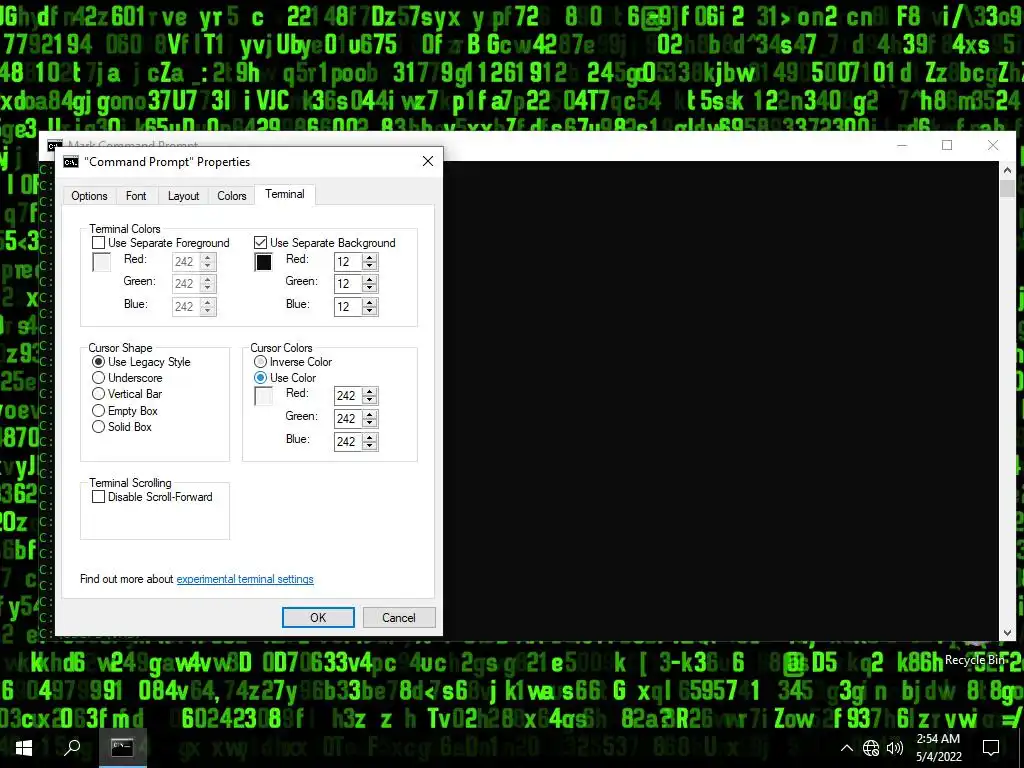Click the Background Blue value field
This screenshot has width=1024, height=768.
tap(348, 307)
